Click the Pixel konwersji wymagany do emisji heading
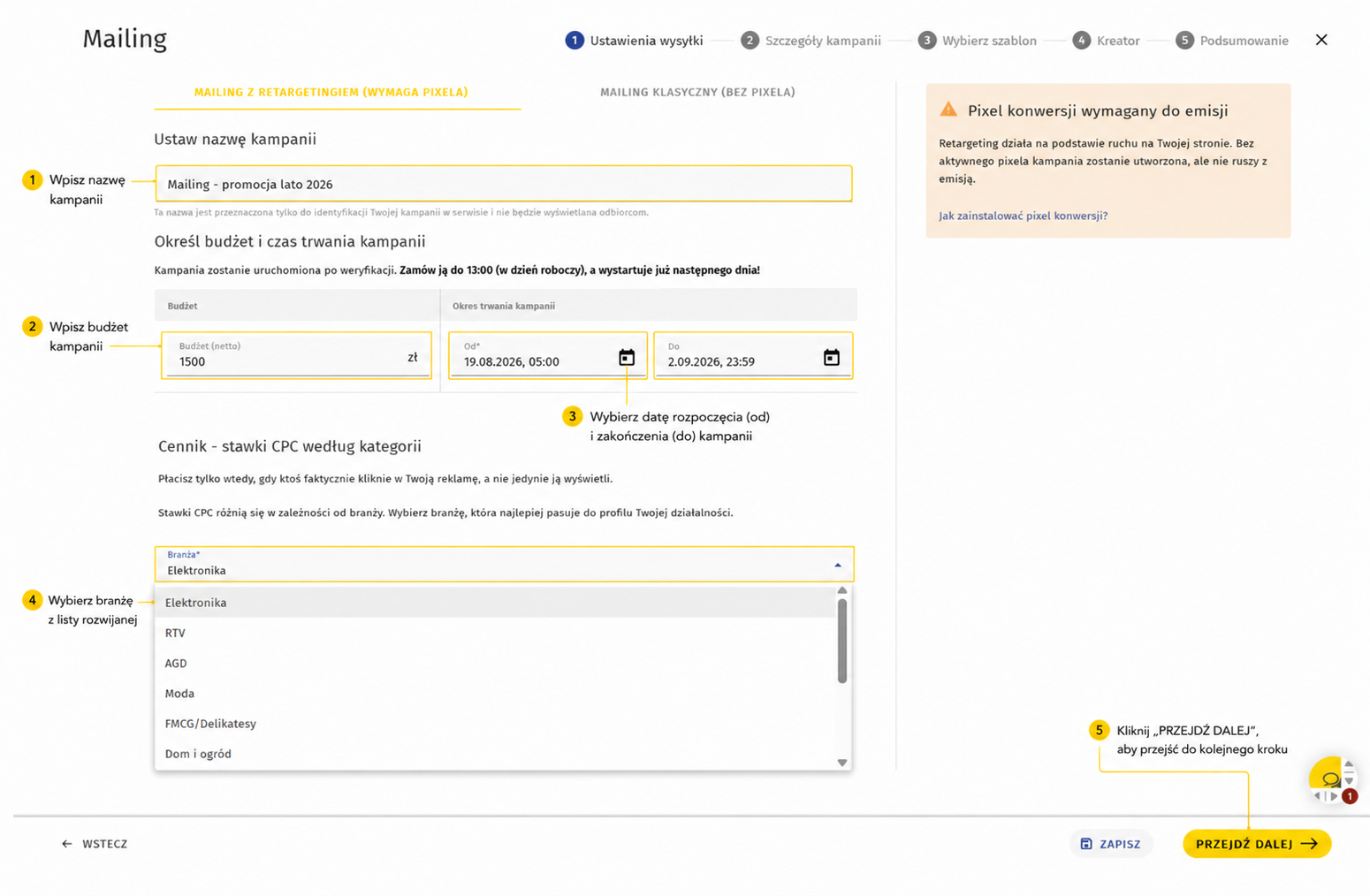 [1098, 110]
